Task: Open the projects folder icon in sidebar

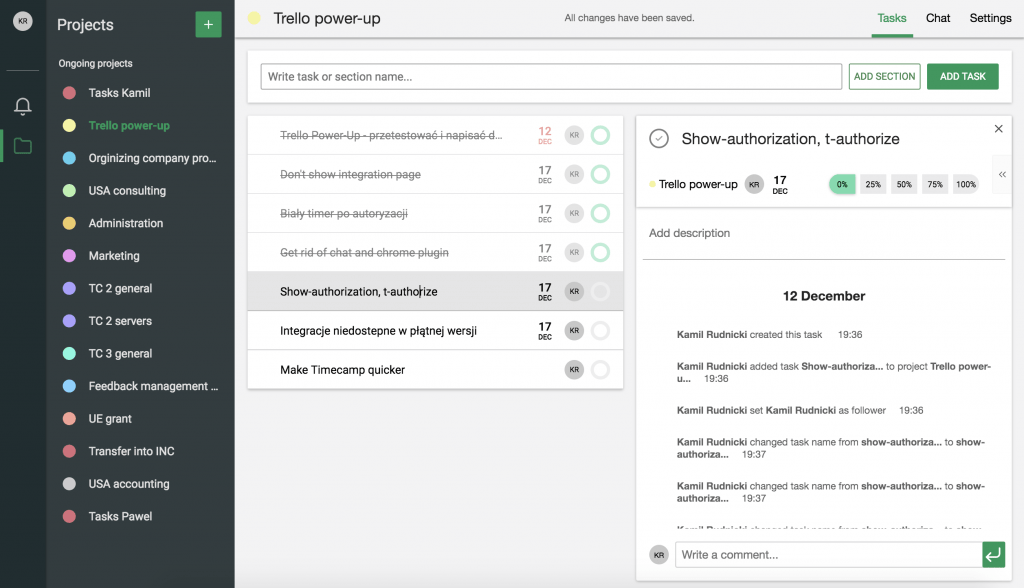Action: click(23, 146)
